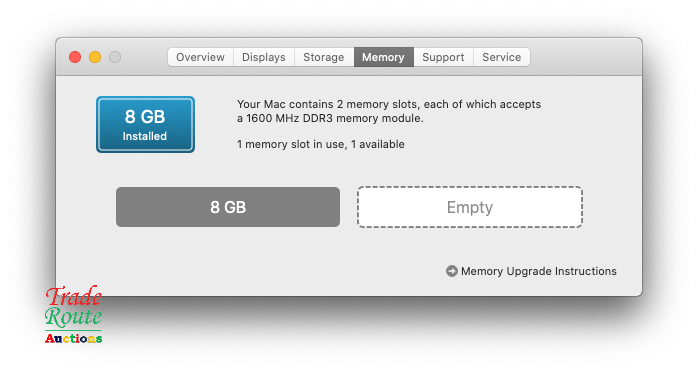Select the Empty memory slot
Viewport: 698px width, 370px height.
pos(470,207)
